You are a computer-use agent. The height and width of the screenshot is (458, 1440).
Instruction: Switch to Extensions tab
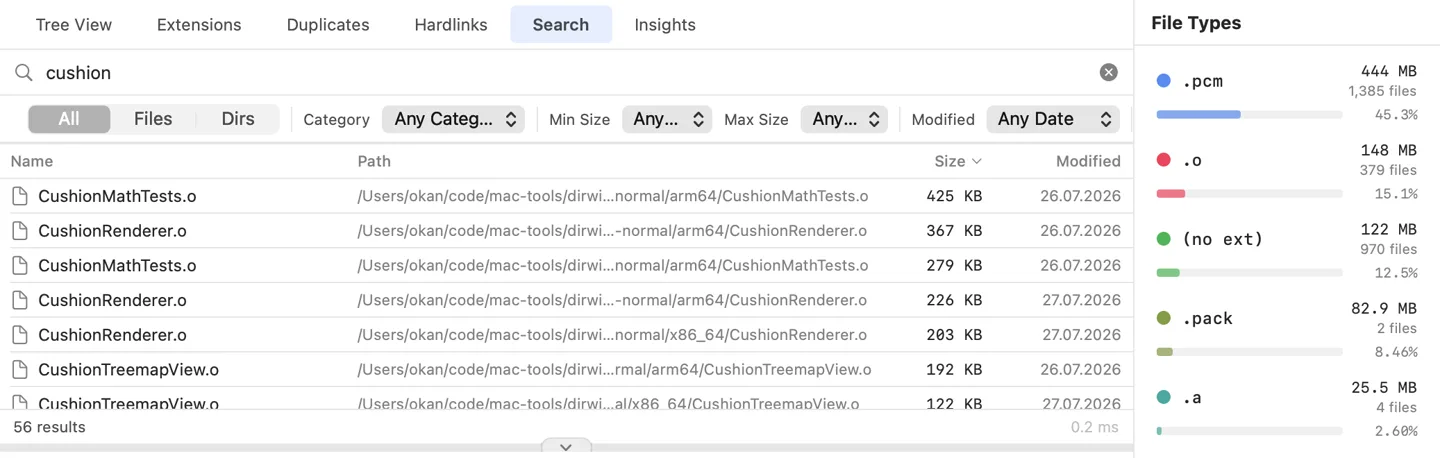pos(199,24)
